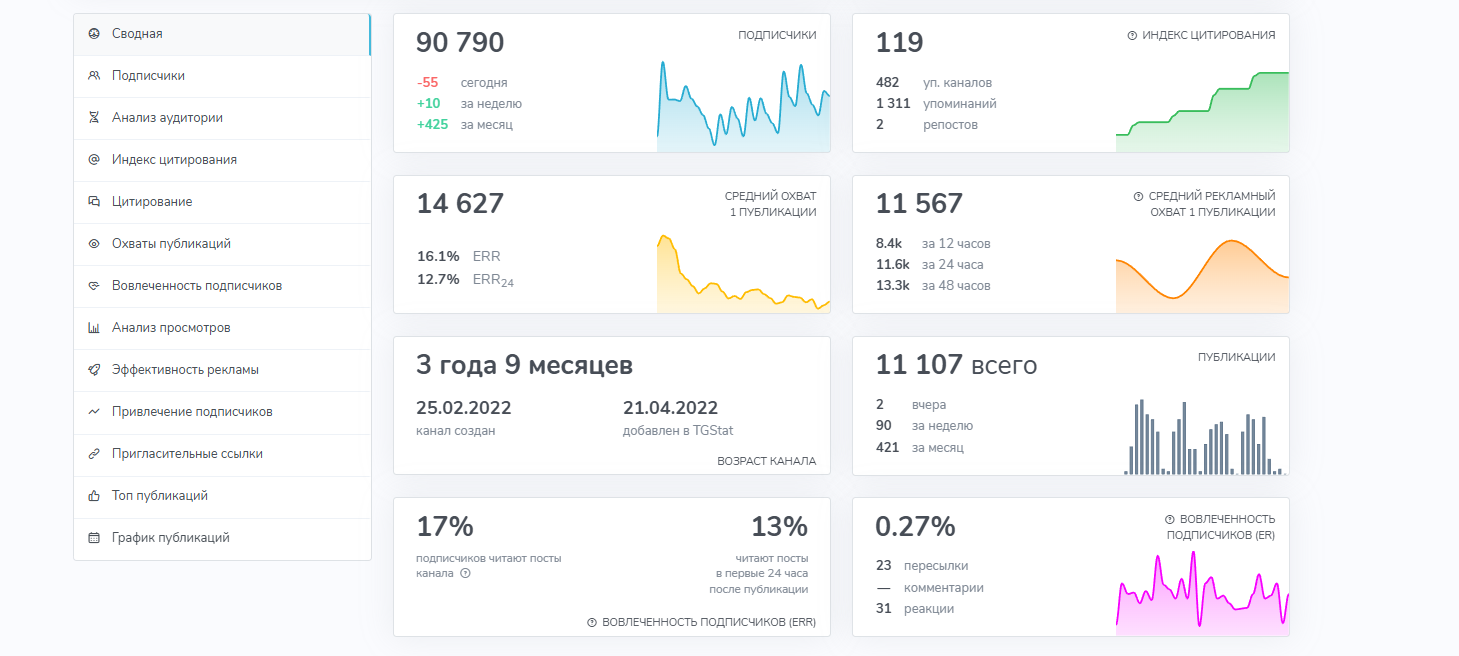Click the График публикаций calendar icon
Image resolution: width=1459 pixels, height=656 pixels.
(94, 538)
